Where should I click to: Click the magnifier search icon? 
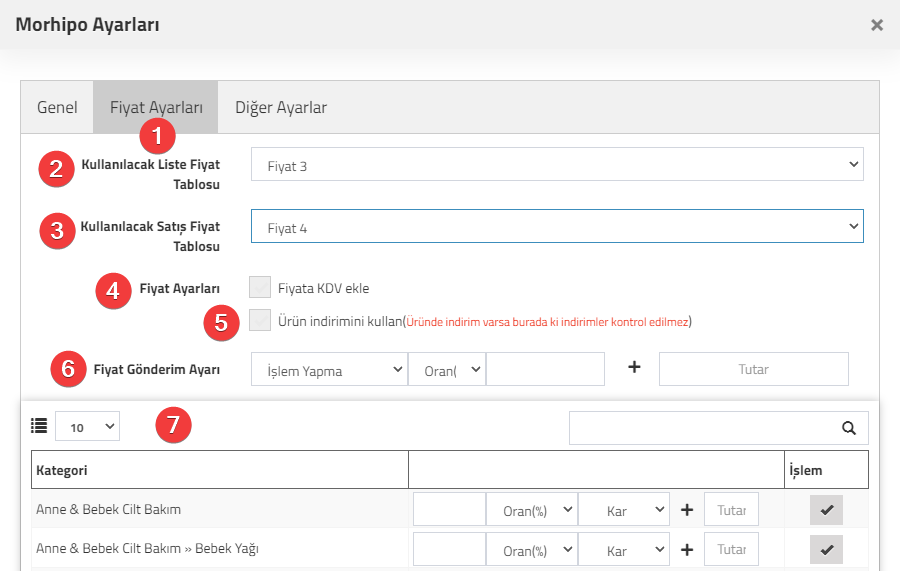tap(849, 428)
